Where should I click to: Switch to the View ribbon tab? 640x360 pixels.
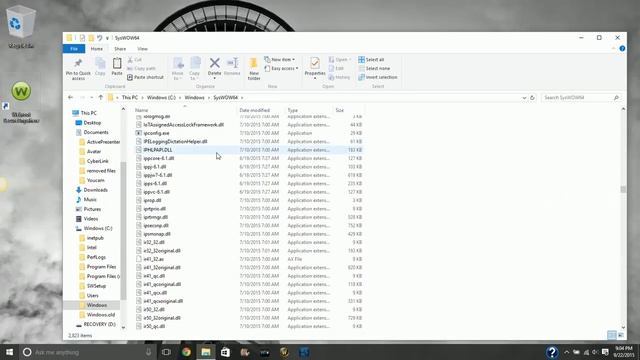tap(142, 49)
